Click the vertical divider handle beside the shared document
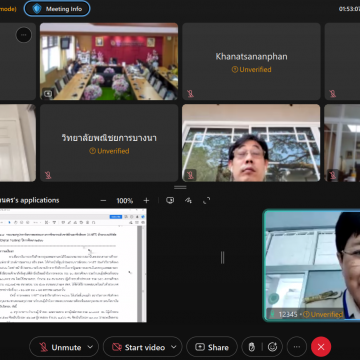Screen dimensions: 360x360 pos(222,257)
